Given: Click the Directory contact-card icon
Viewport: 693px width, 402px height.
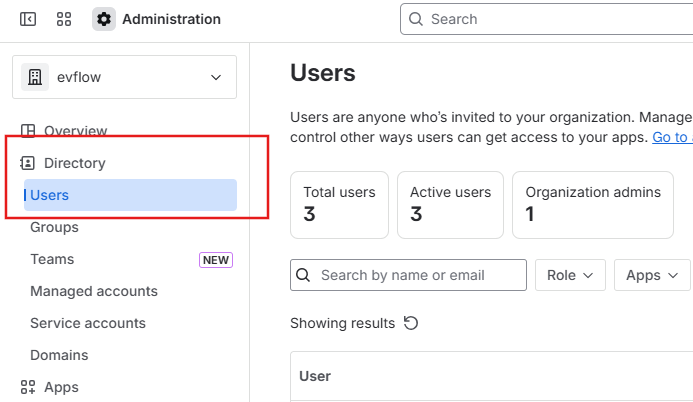Looking at the screenshot, I should 27,163.
